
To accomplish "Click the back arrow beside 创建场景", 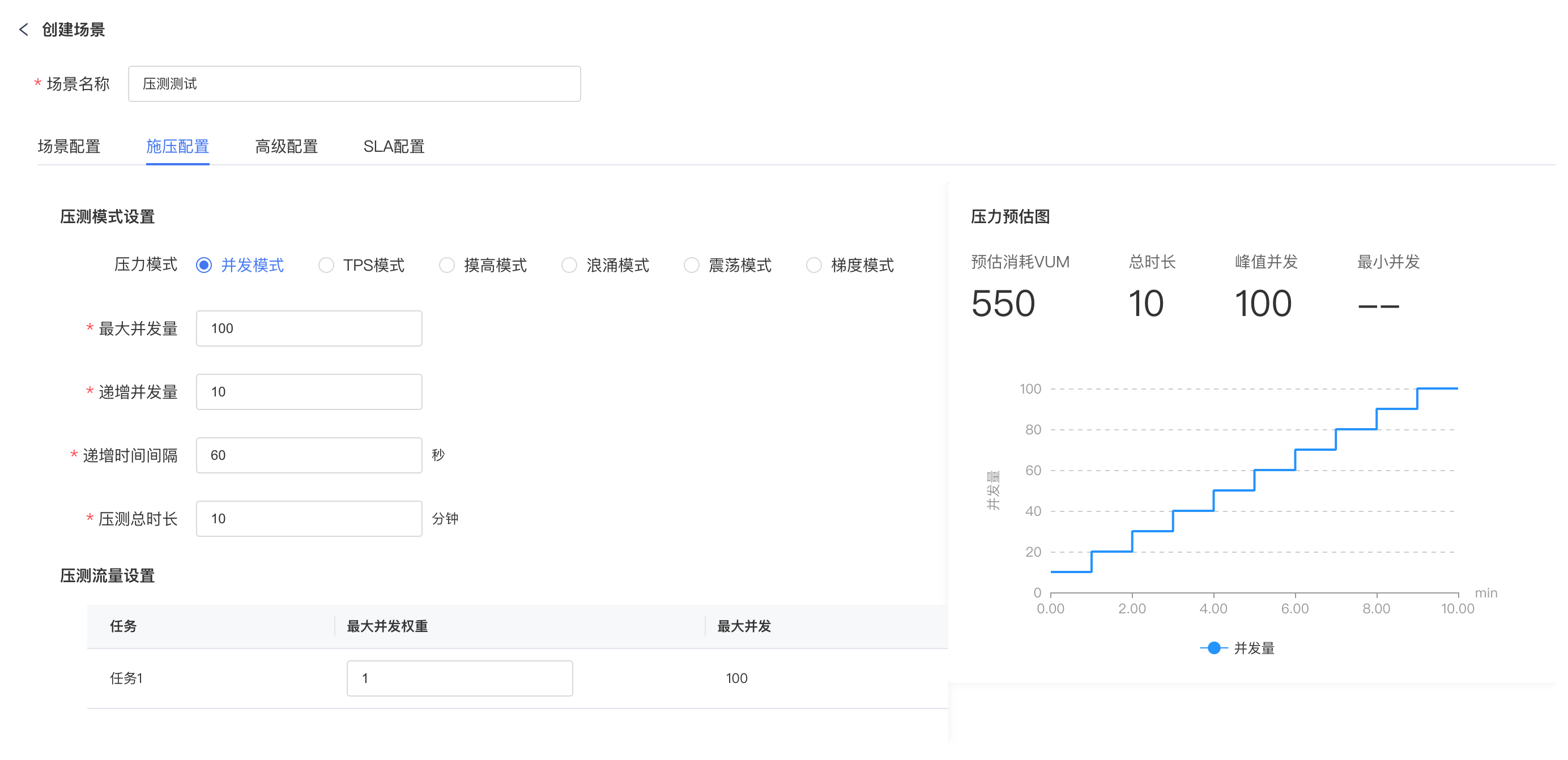I will (24, 29).
